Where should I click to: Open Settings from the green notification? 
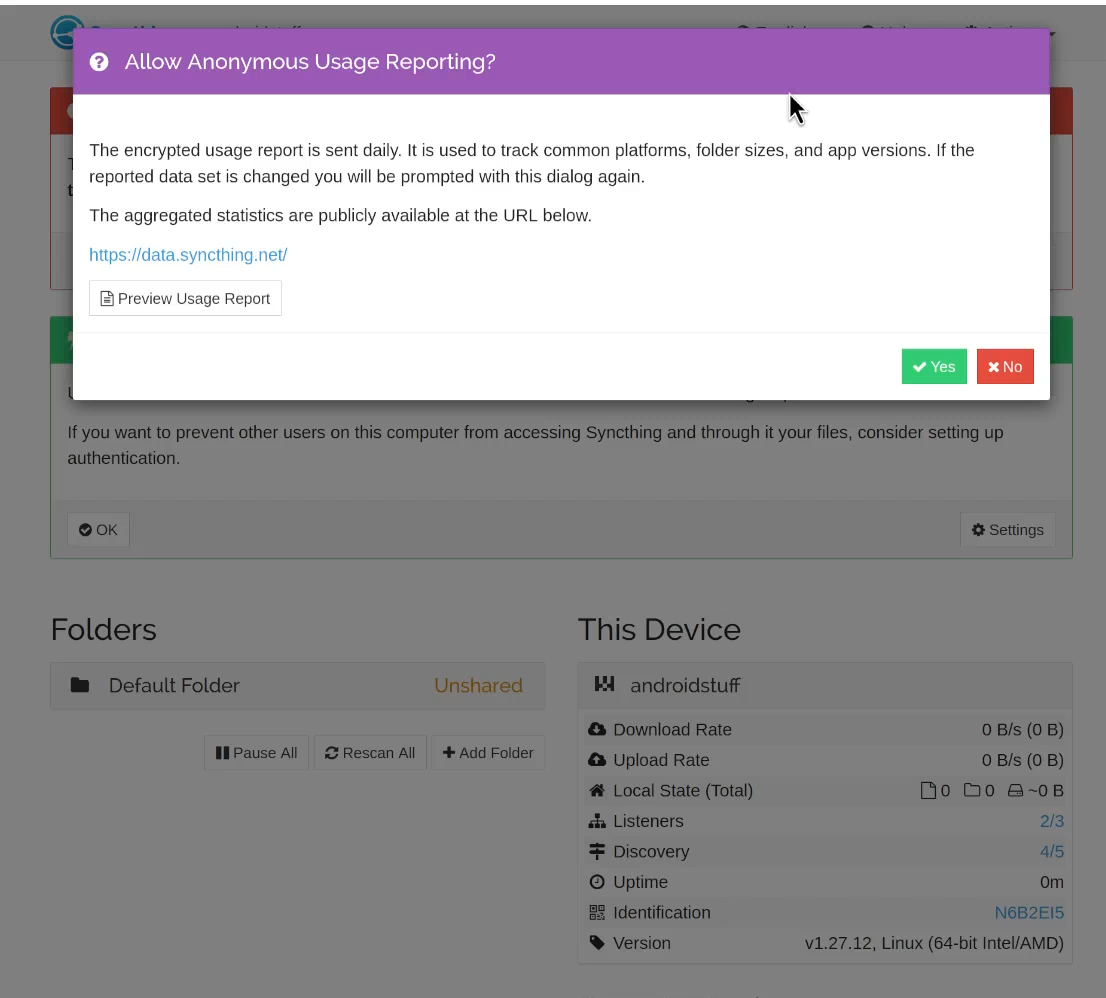(1008, 530)
